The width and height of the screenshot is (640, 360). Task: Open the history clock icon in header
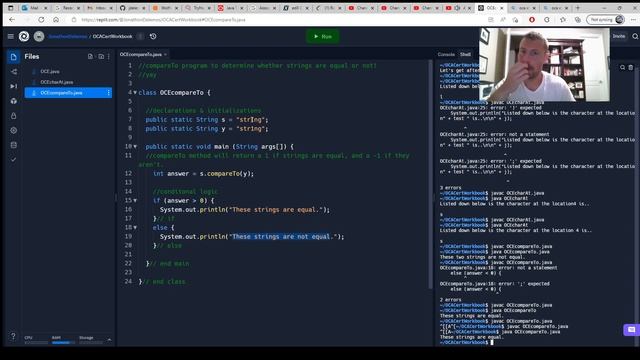(153, 36)
